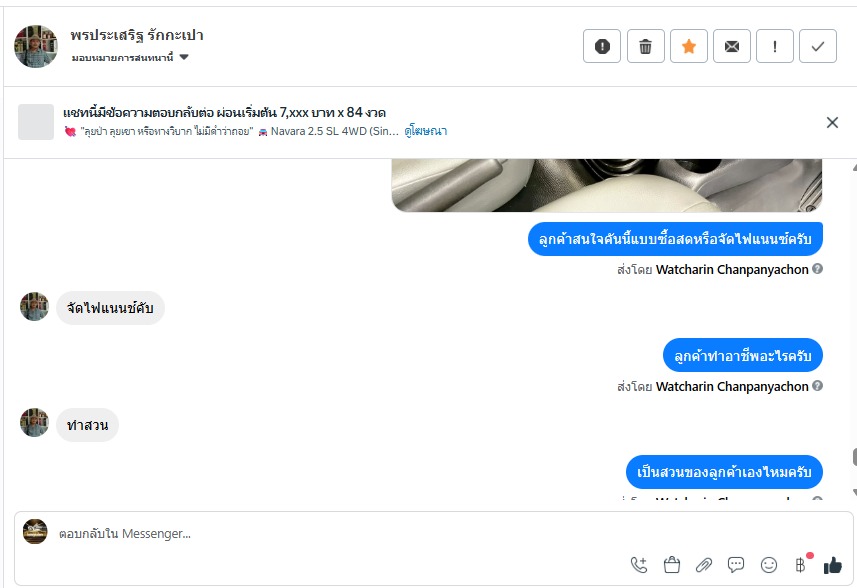857x588 pixels.
Task: Click the phone call request icon
Action: pyautogui.click(x=639, y=565)
